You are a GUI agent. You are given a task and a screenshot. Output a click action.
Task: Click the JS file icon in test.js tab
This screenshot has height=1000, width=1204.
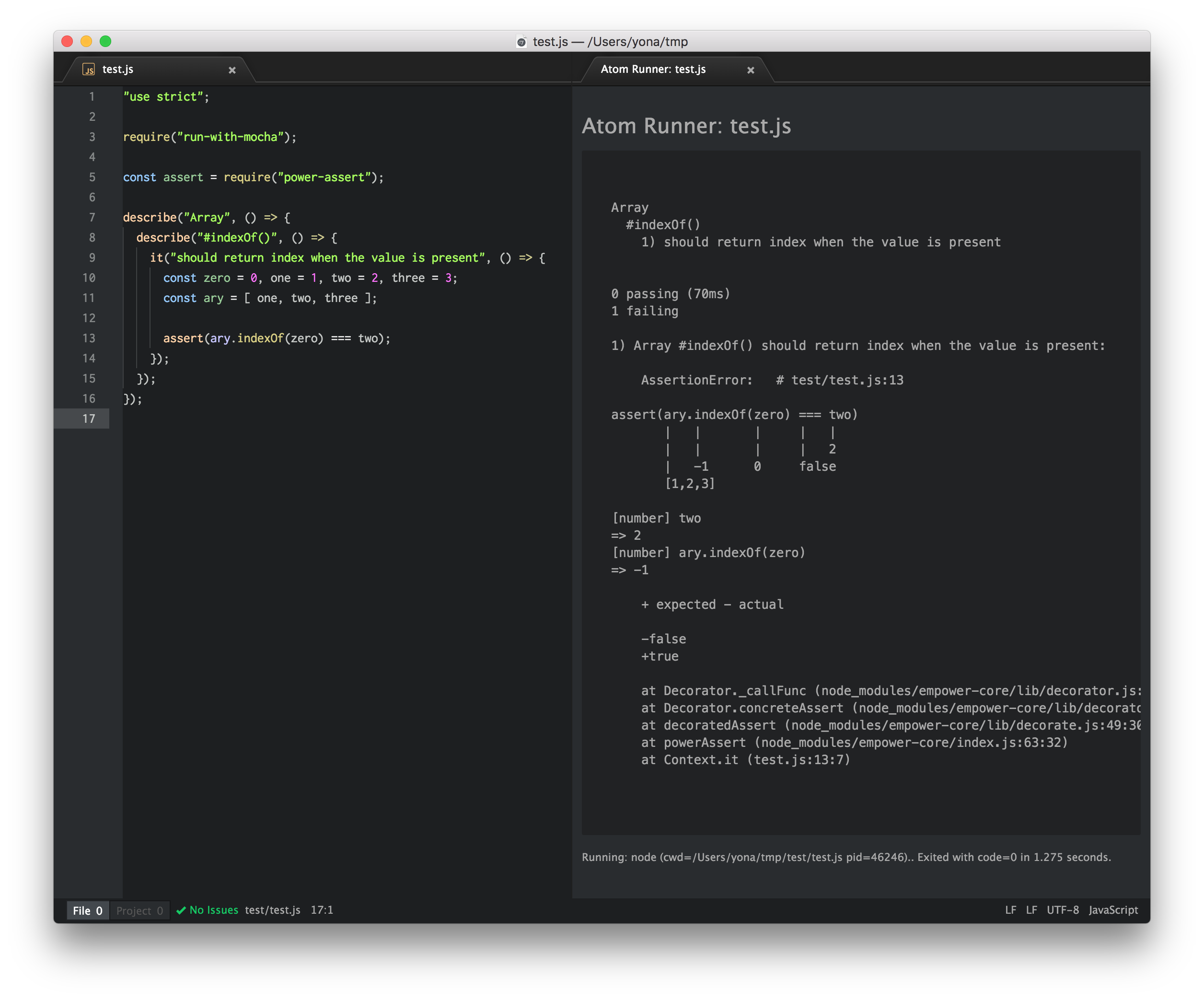click(88, 70)
